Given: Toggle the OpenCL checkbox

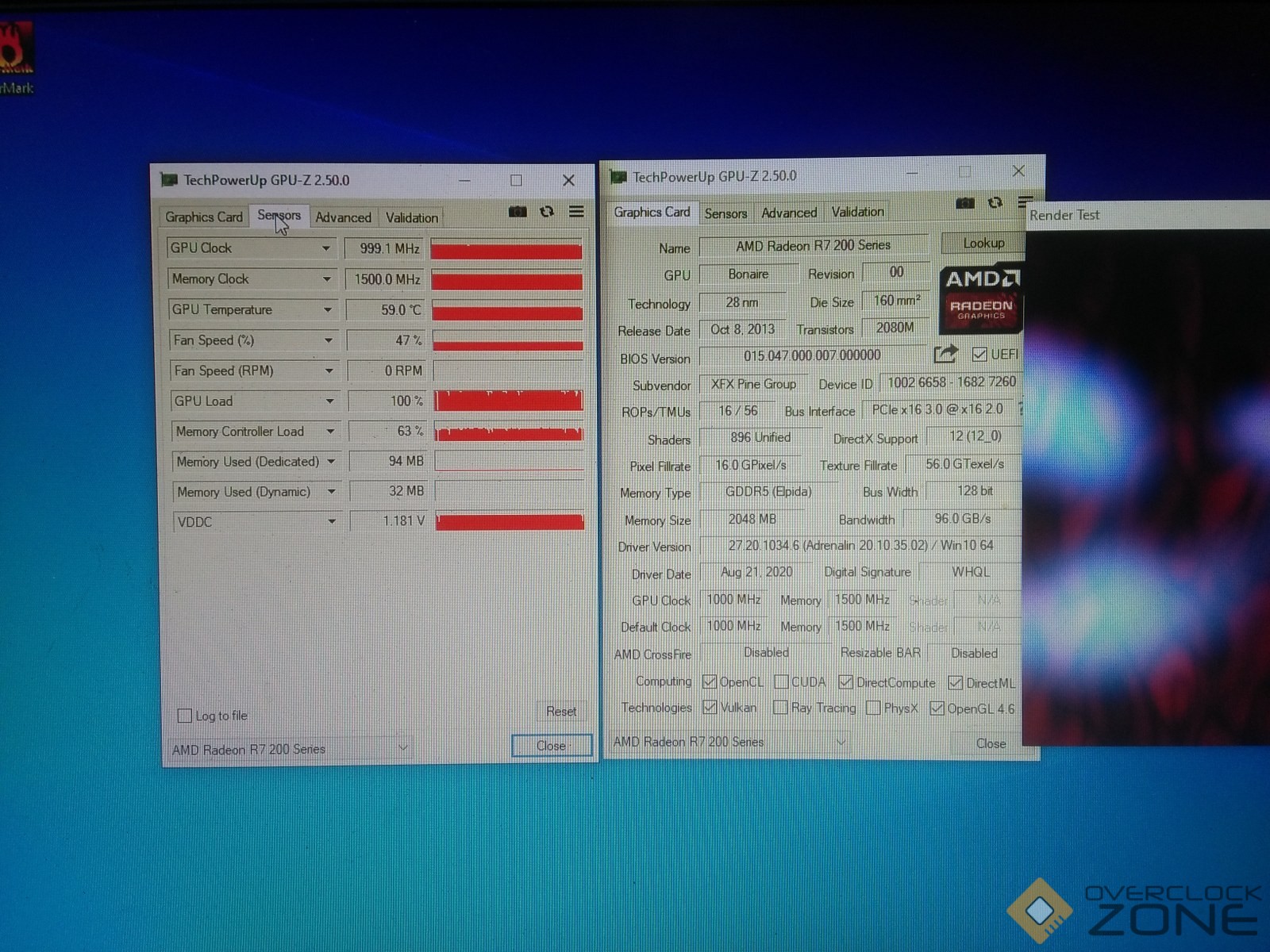Looking at the screenshot, I should click(710, 681).
